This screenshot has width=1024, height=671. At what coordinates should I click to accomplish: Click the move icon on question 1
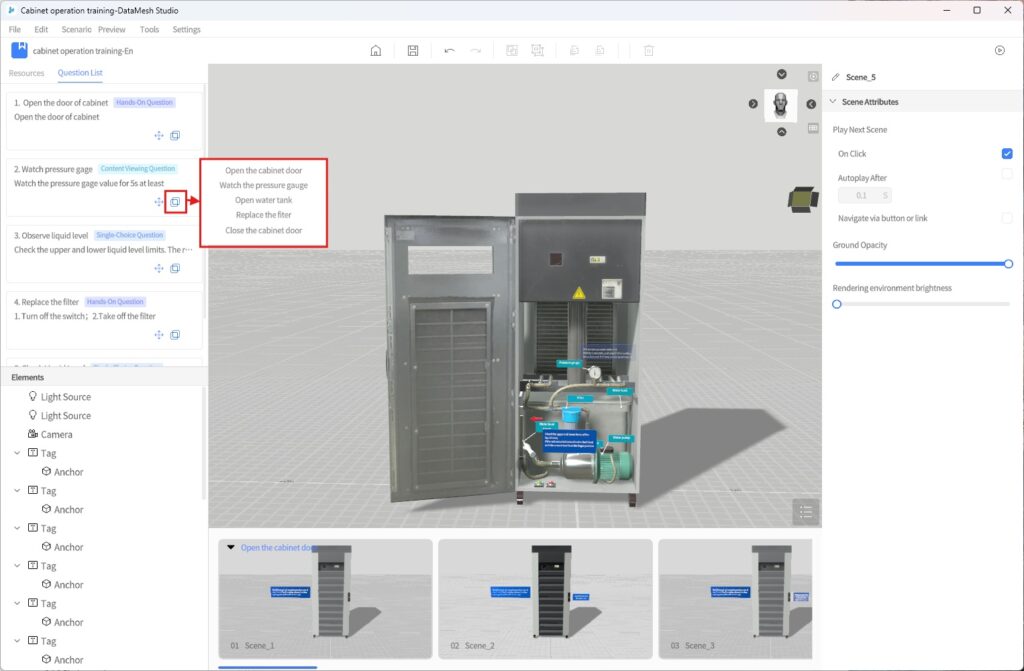click(158, 136)
